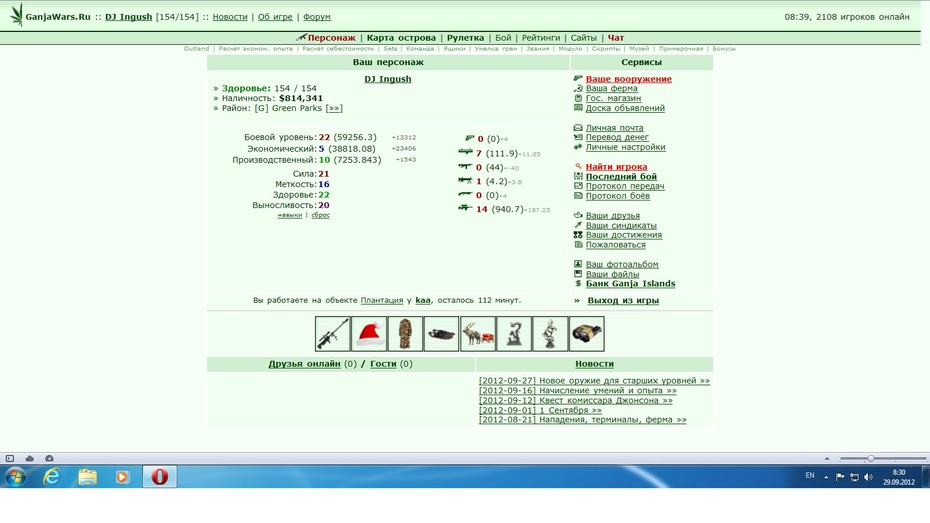Open Протокол передач
The height and width of the screenshot is (523, 930).
coord(625,186)
